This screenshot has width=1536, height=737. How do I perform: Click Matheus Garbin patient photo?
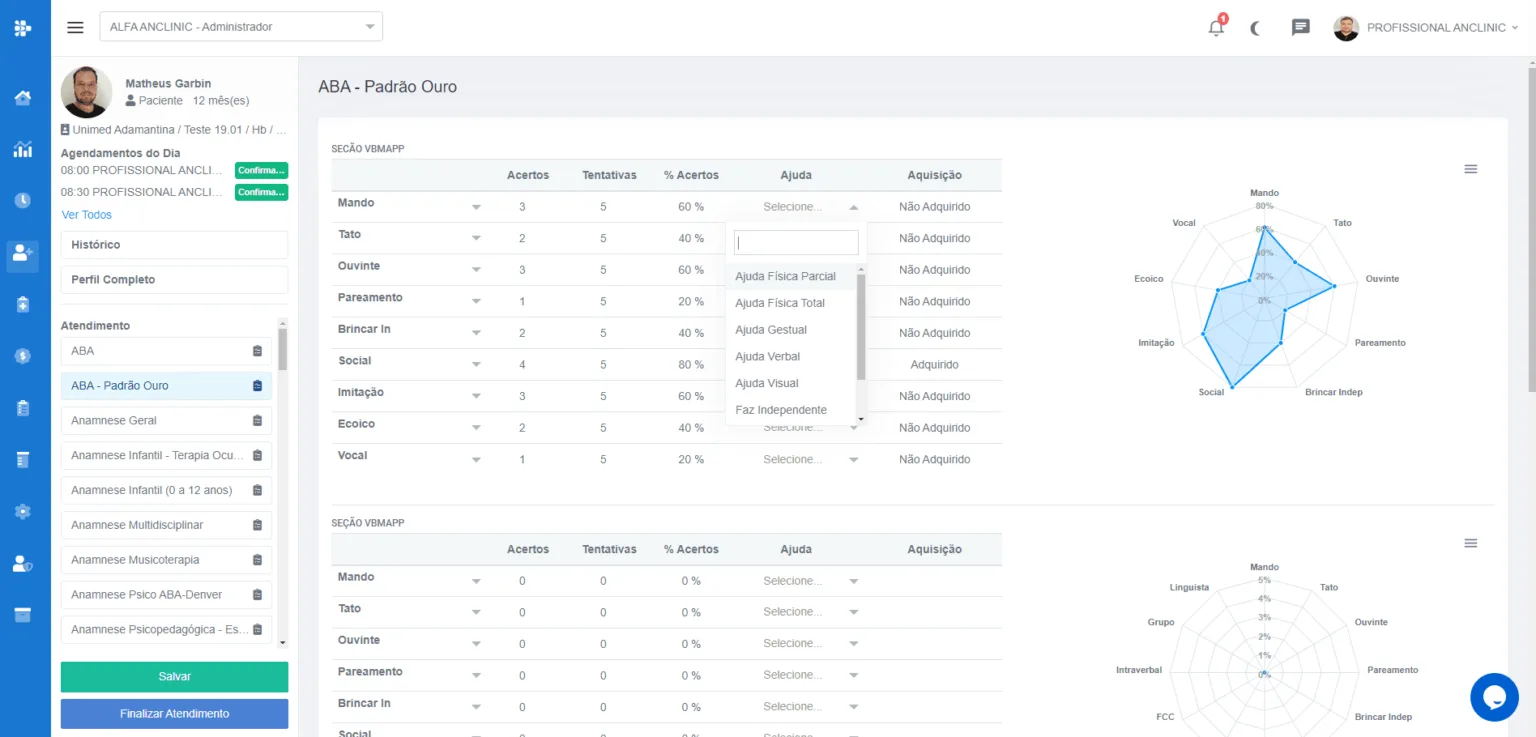pos(86,92)
